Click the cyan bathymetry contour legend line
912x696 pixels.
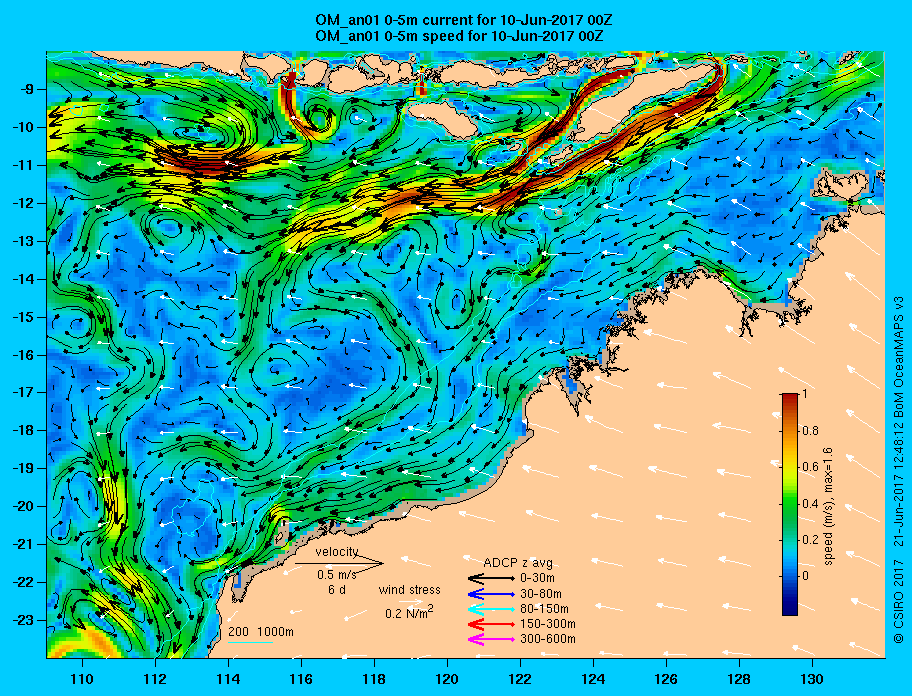point(250,643)
